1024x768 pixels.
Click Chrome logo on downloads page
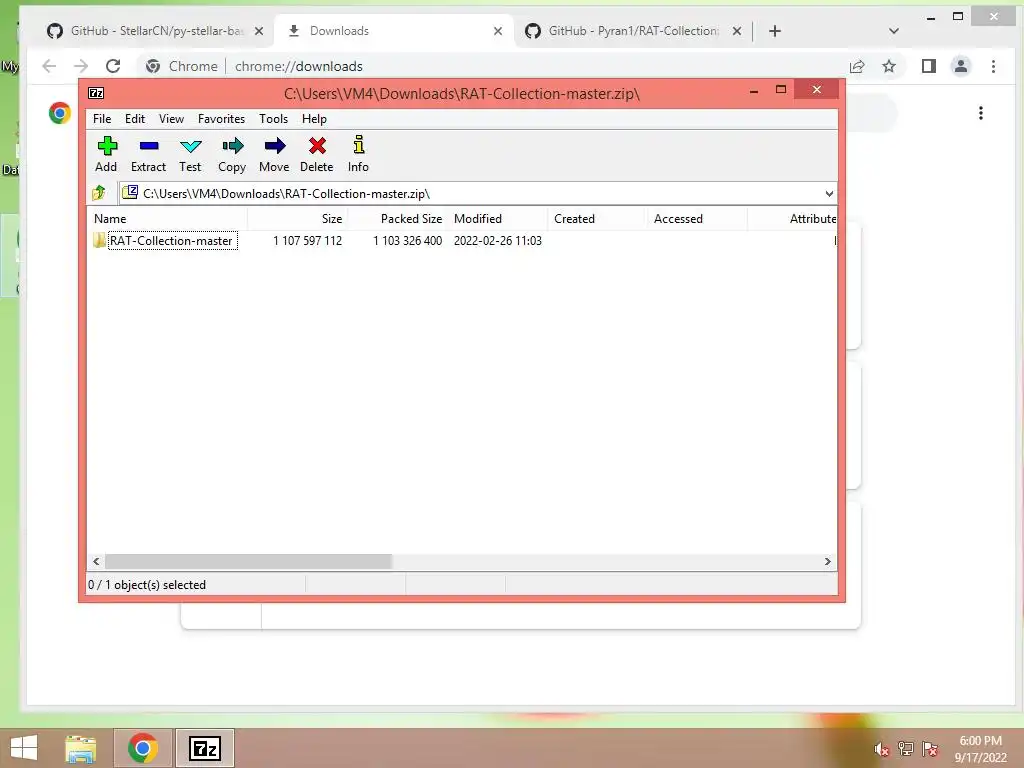click(x=59, y=113)
